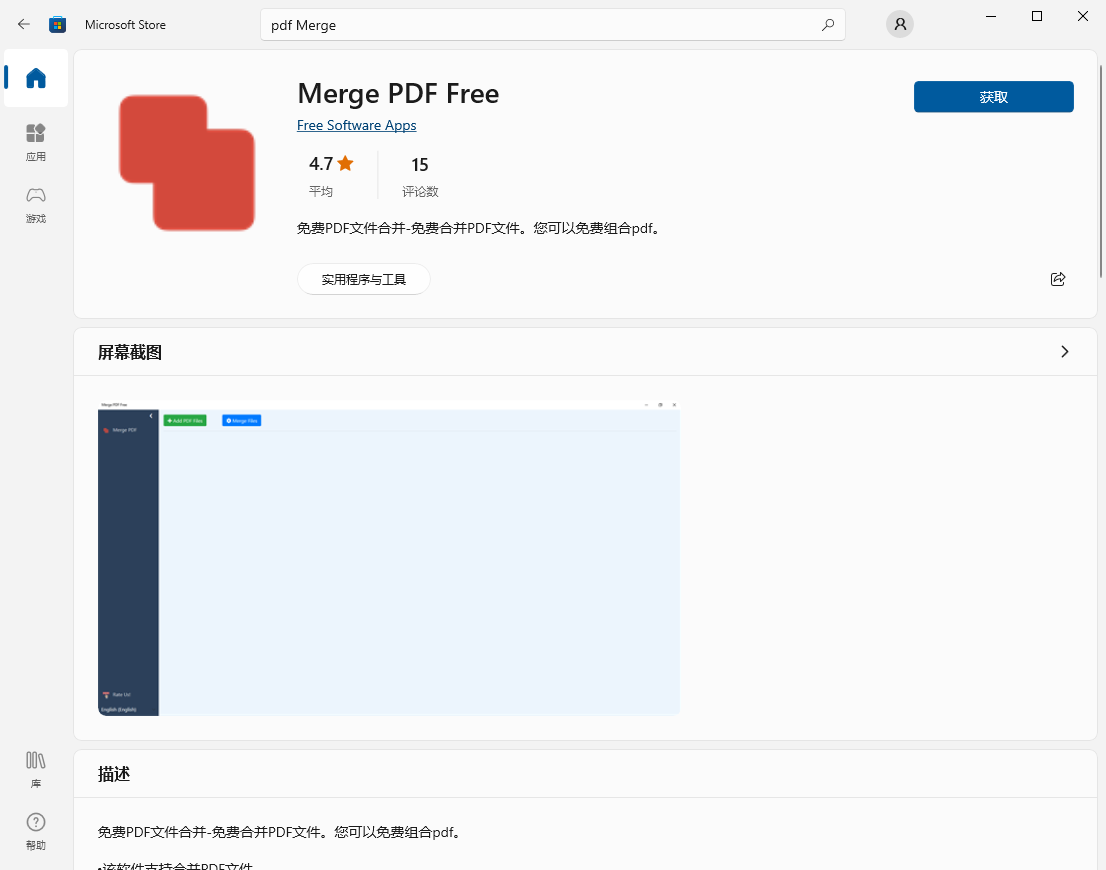
Task: Click the magnifier icon in search bar
Action: click(828, 24)
